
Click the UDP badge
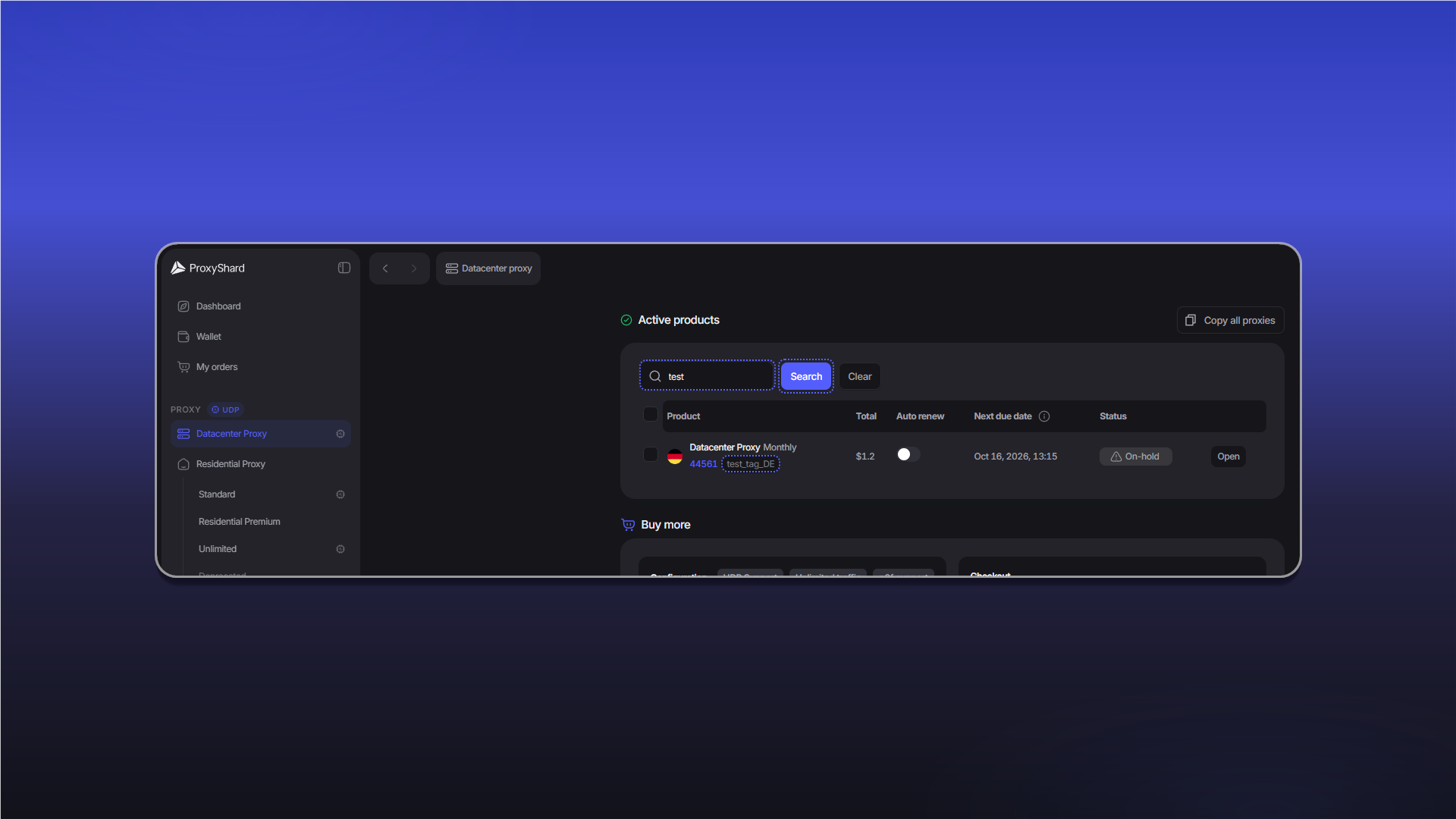coord(225,409)
